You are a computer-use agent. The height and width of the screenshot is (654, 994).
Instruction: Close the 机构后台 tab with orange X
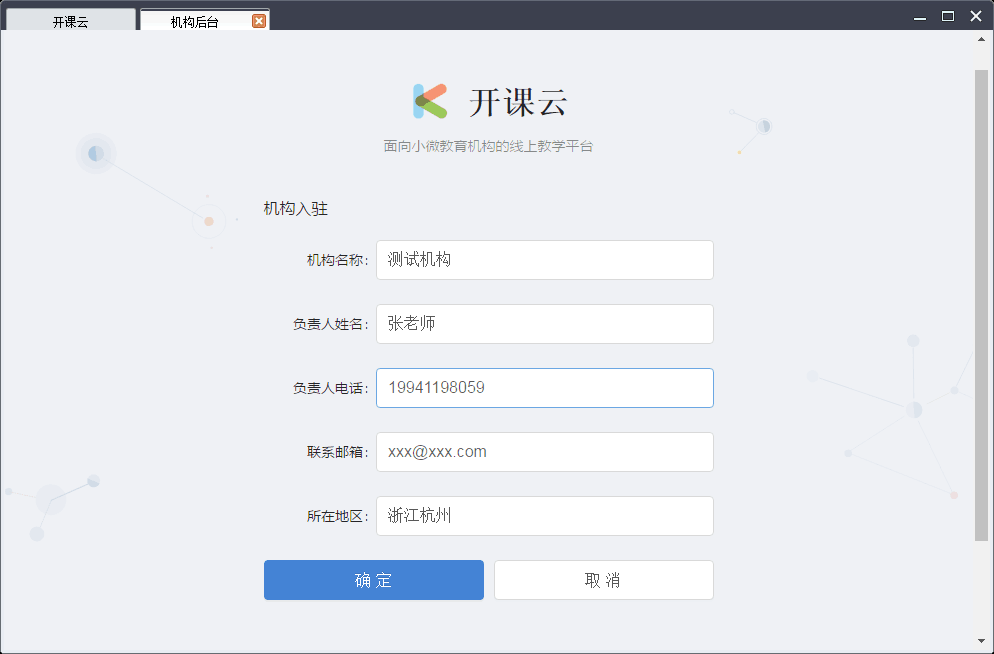(259, 21)
